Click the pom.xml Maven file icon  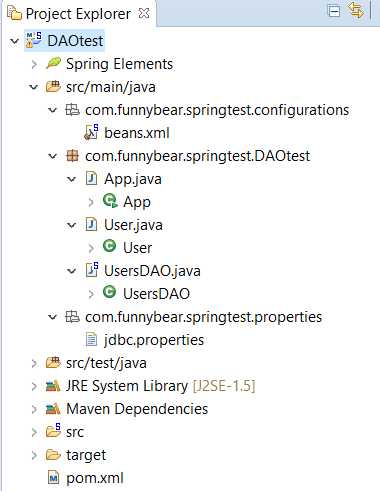(53, 478)
